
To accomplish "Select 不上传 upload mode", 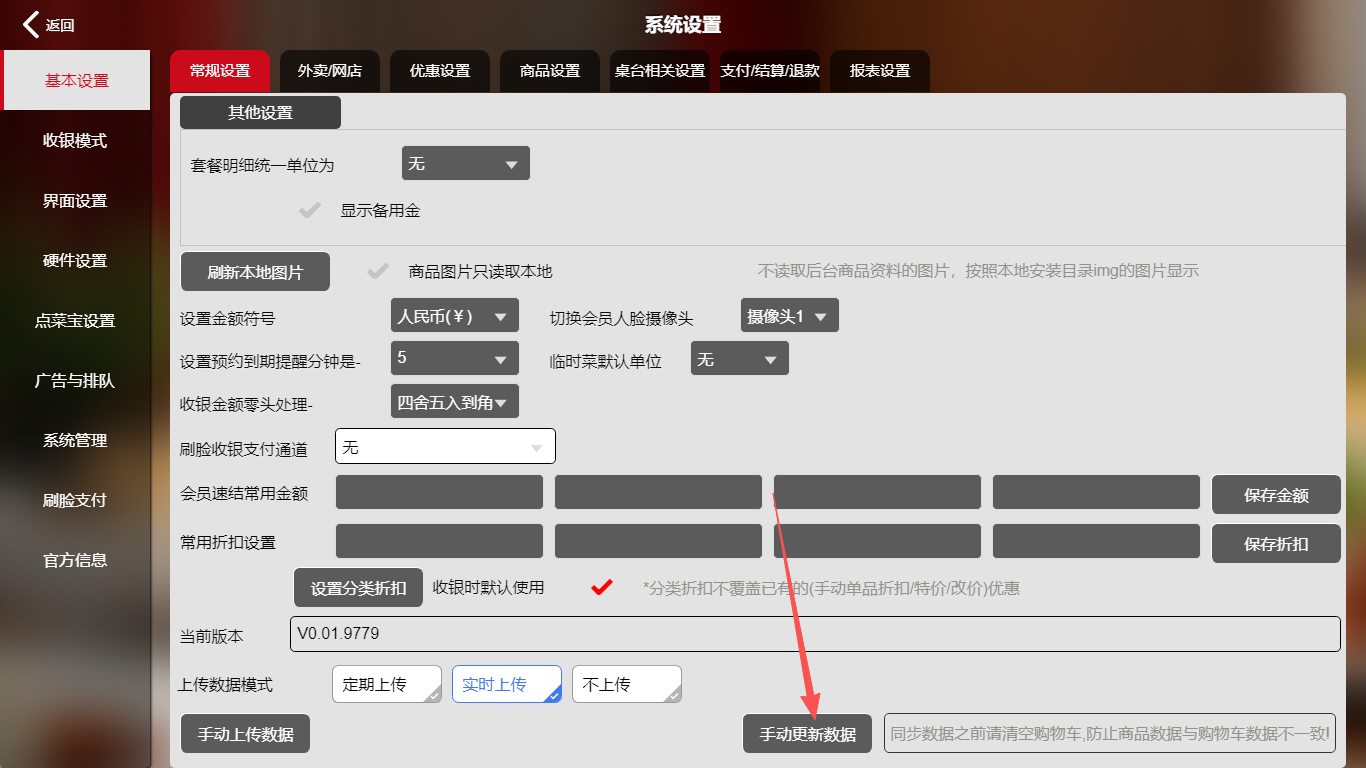I will click(626, 684).
